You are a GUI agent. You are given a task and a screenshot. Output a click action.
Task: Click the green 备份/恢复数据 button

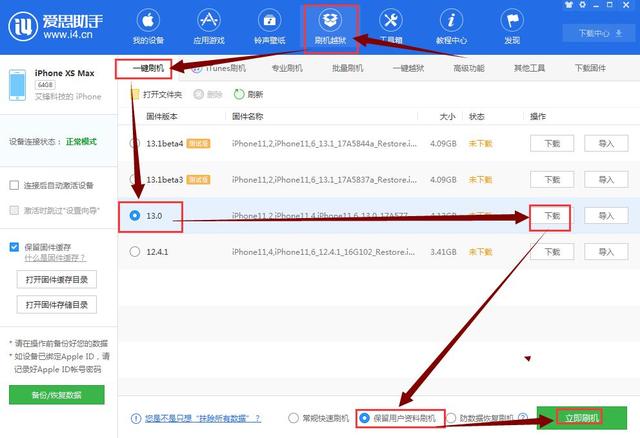(57, 395)
